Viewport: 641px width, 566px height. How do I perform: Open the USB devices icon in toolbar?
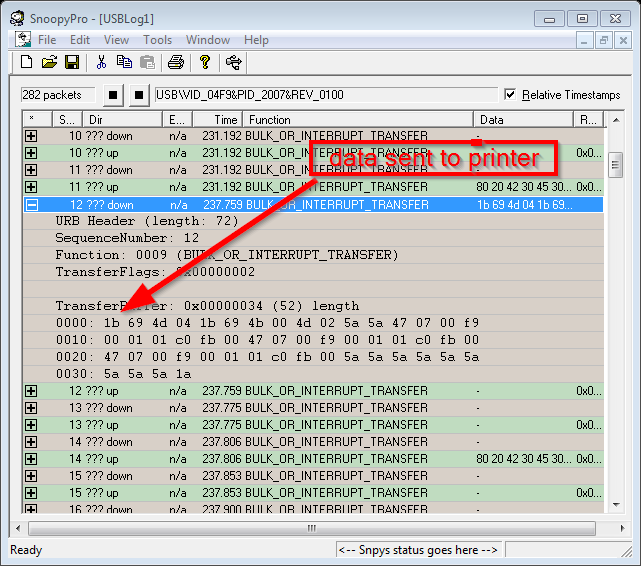tap(234, 62)
